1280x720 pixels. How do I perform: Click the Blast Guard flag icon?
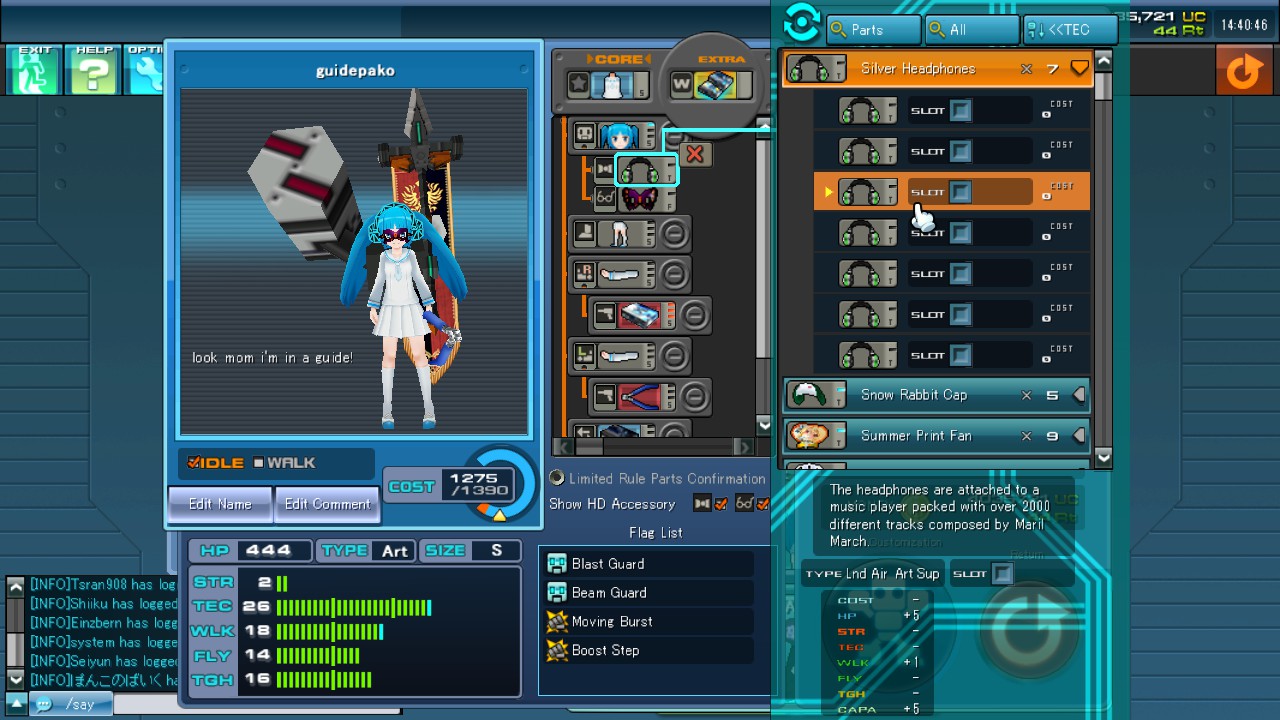pyautogui.click(x=557, y=564)
